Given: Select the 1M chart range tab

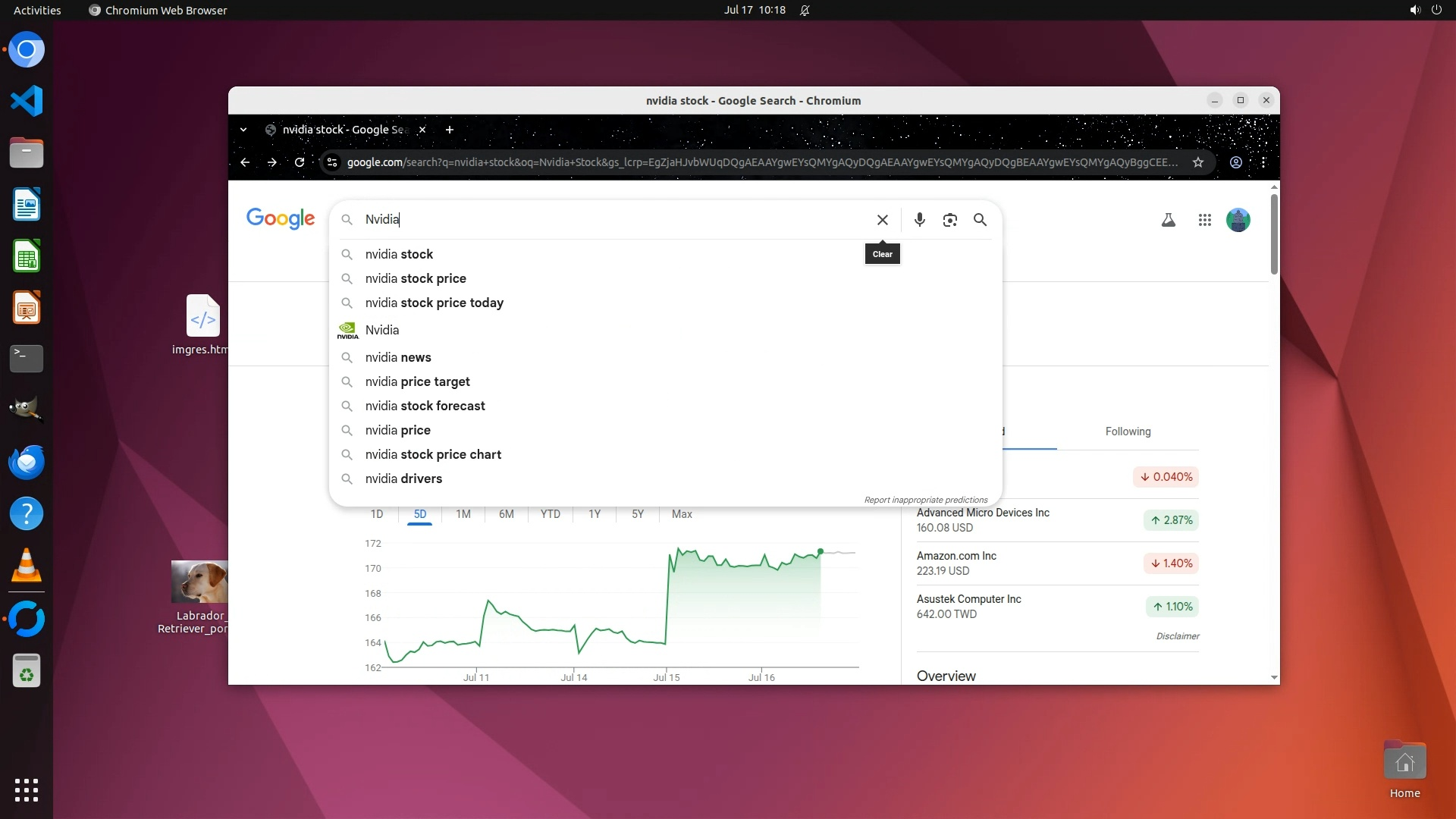Looking at the screenshot, I should (x=463, y=514).
